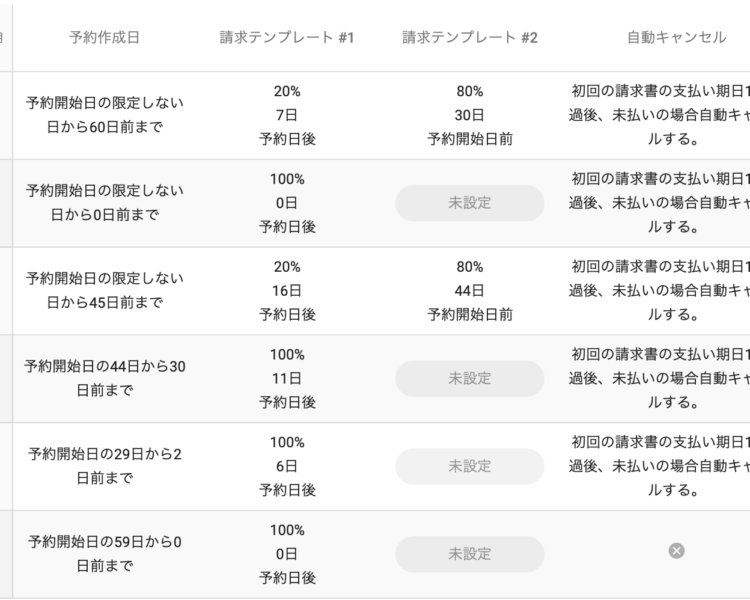Select the 予約開始日の59日から0日前まで cell
Screen dimensions: 750x600
pyautogui.click(x=104, y=554)
